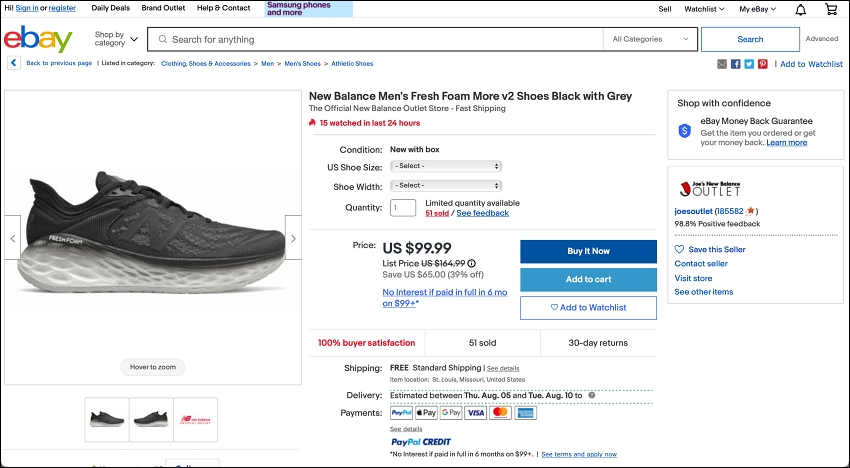Open the shopping cart icon
The height and width of the screenshot is (468, 850).
830,9
